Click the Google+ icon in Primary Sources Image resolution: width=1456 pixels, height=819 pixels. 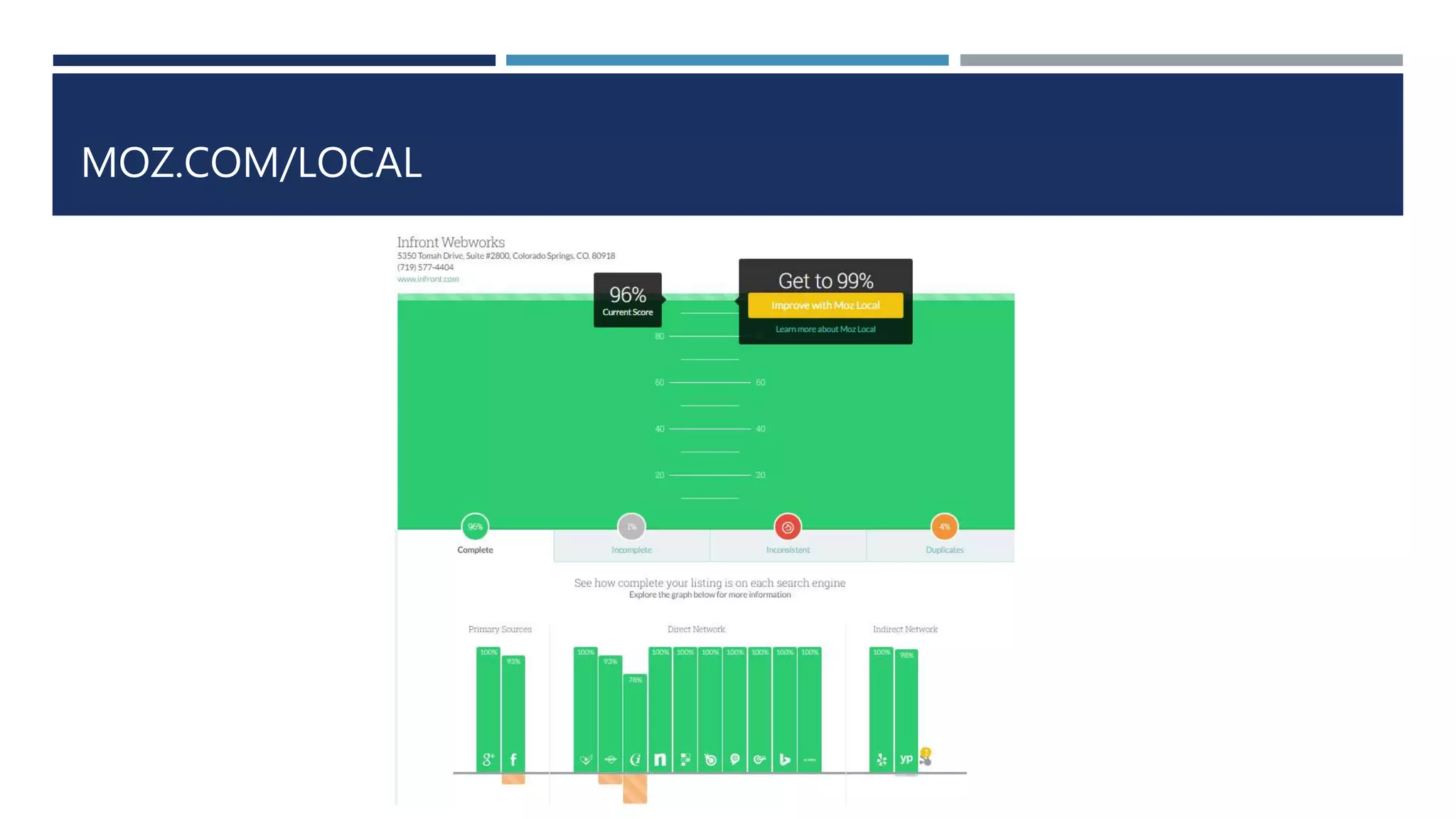click(x=488, y=759)
